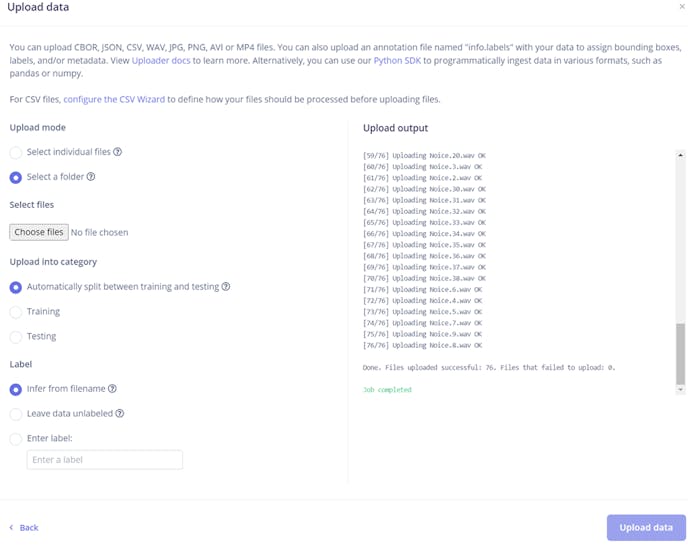Click the back arrow icon

click(11, 527)
